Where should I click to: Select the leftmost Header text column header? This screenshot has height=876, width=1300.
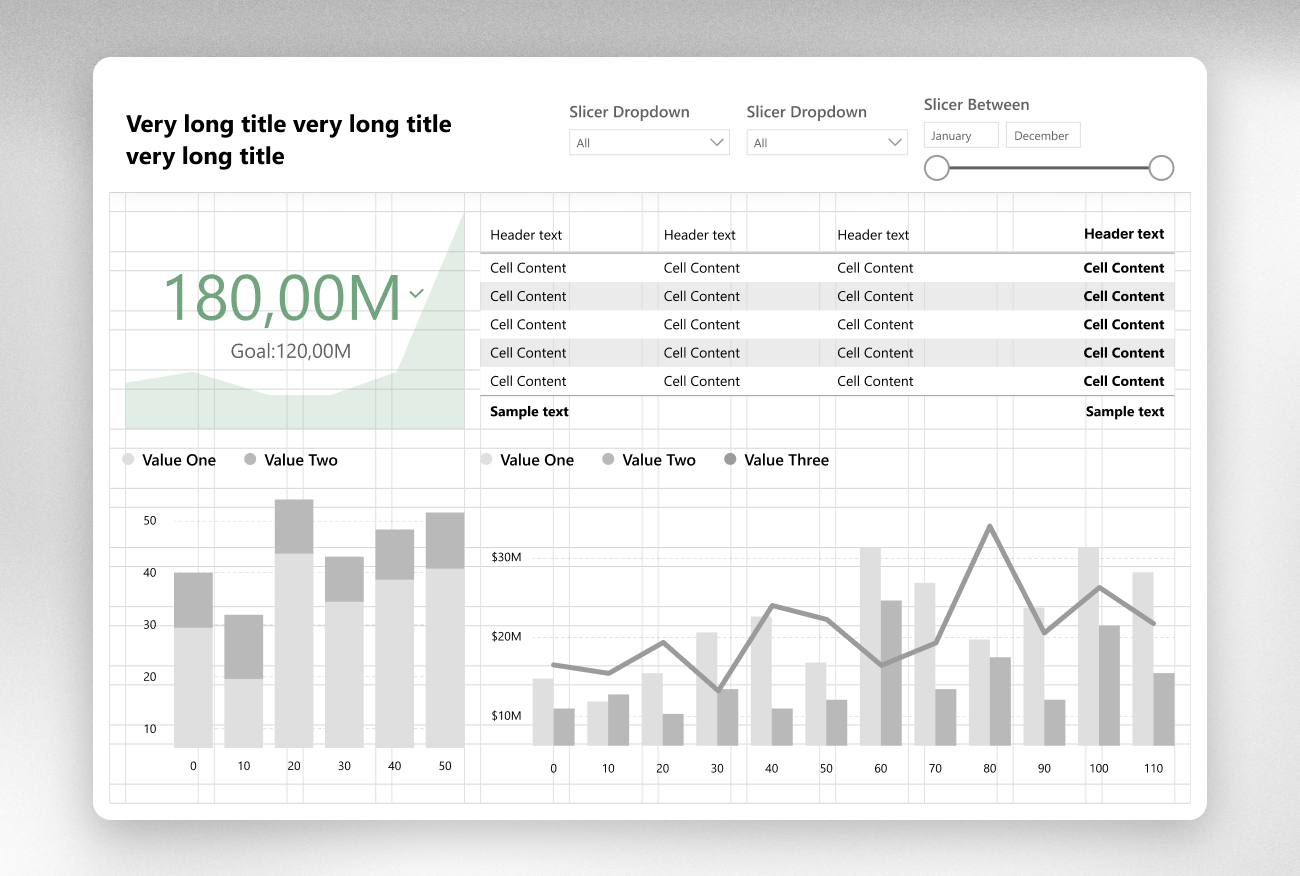click(x=526, y=235)
